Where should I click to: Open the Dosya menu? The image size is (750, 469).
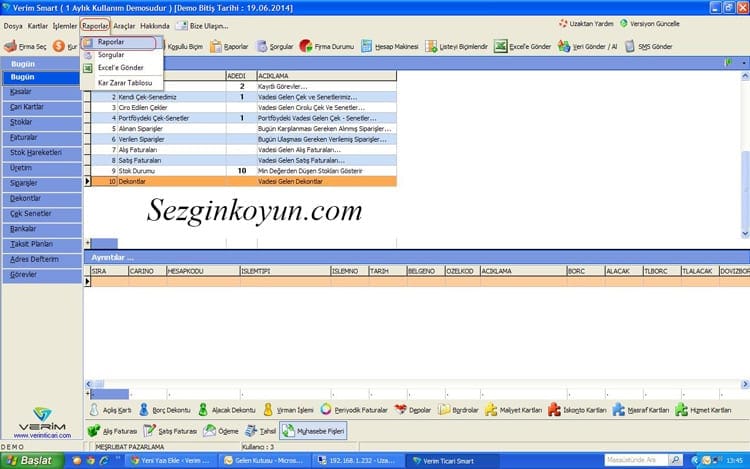[x=13, y=26]
